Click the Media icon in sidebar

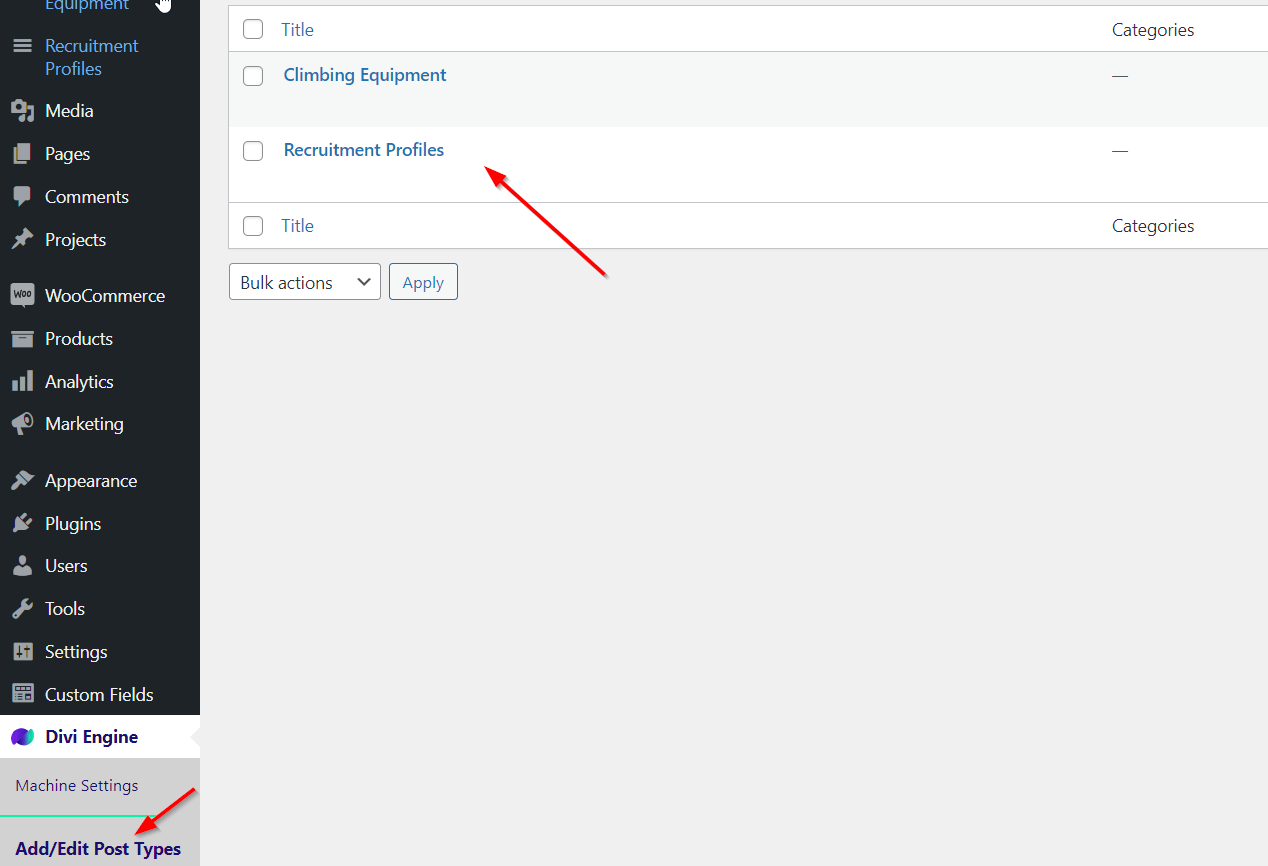22,111
